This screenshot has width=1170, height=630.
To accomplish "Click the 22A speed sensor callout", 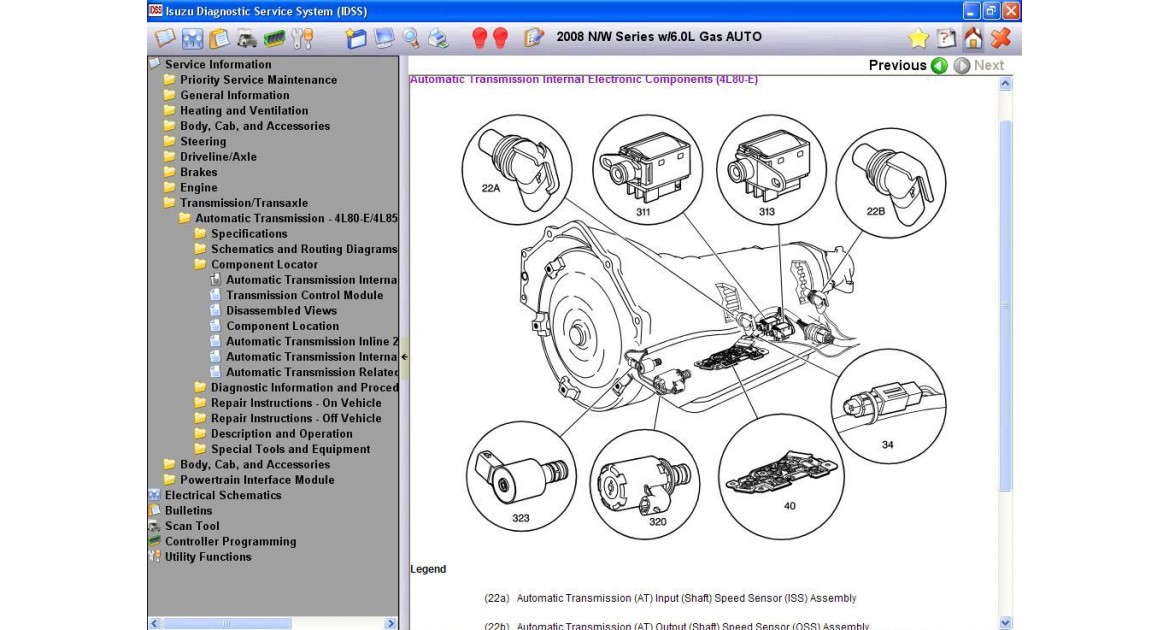I will 516,169.
